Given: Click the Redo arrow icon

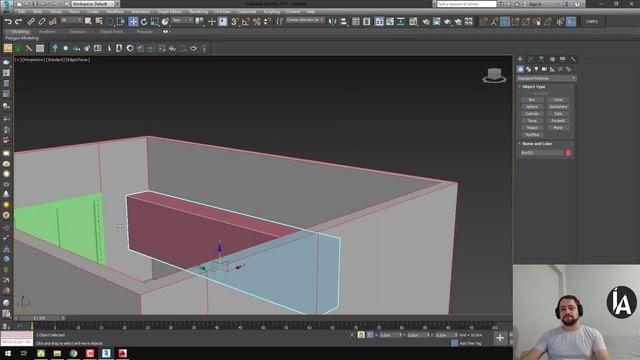Looking at the screenshot, I should tap(19, 22).
